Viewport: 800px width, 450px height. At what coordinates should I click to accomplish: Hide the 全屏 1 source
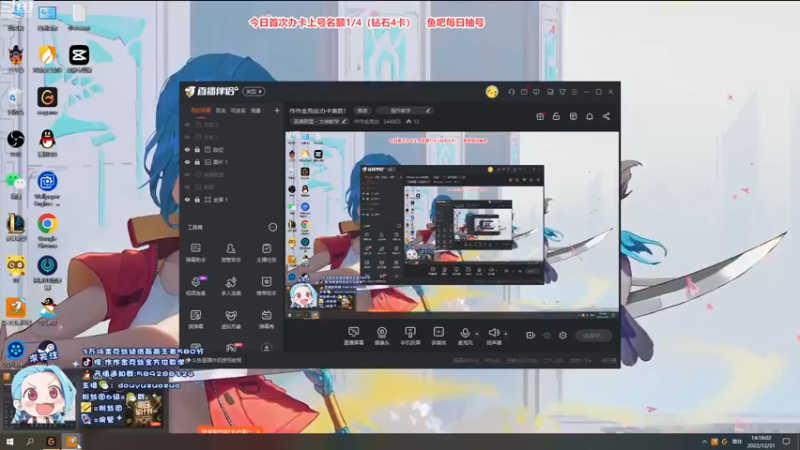(187, 199)
